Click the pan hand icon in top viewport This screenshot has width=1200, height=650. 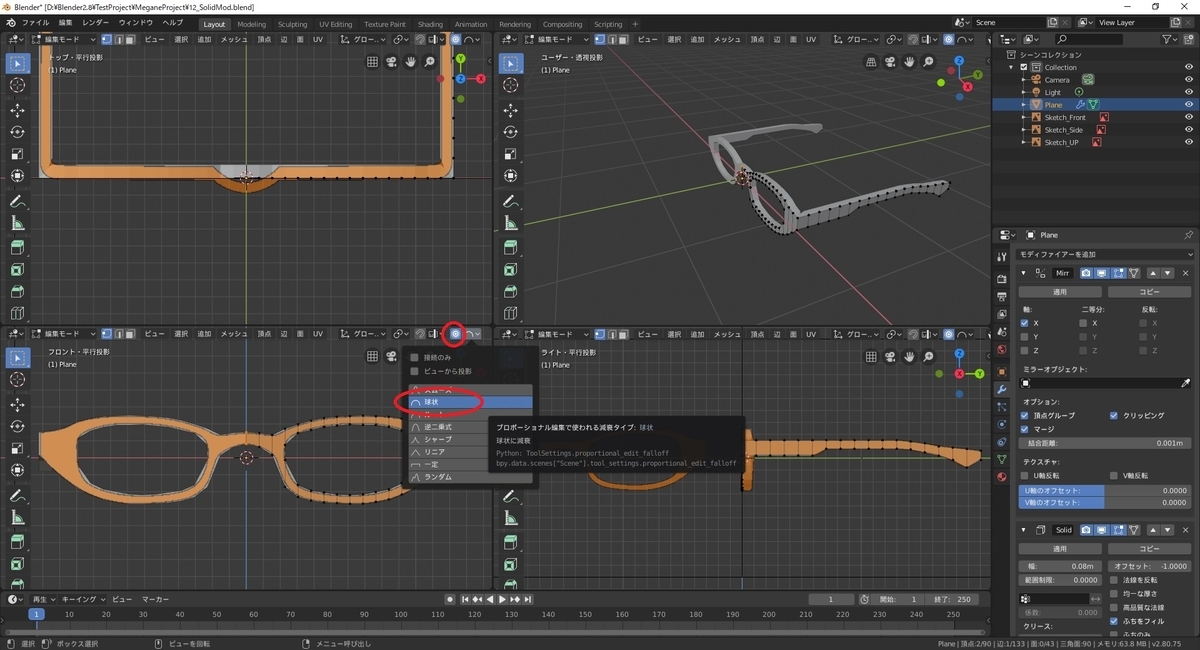tap(410, 62)
